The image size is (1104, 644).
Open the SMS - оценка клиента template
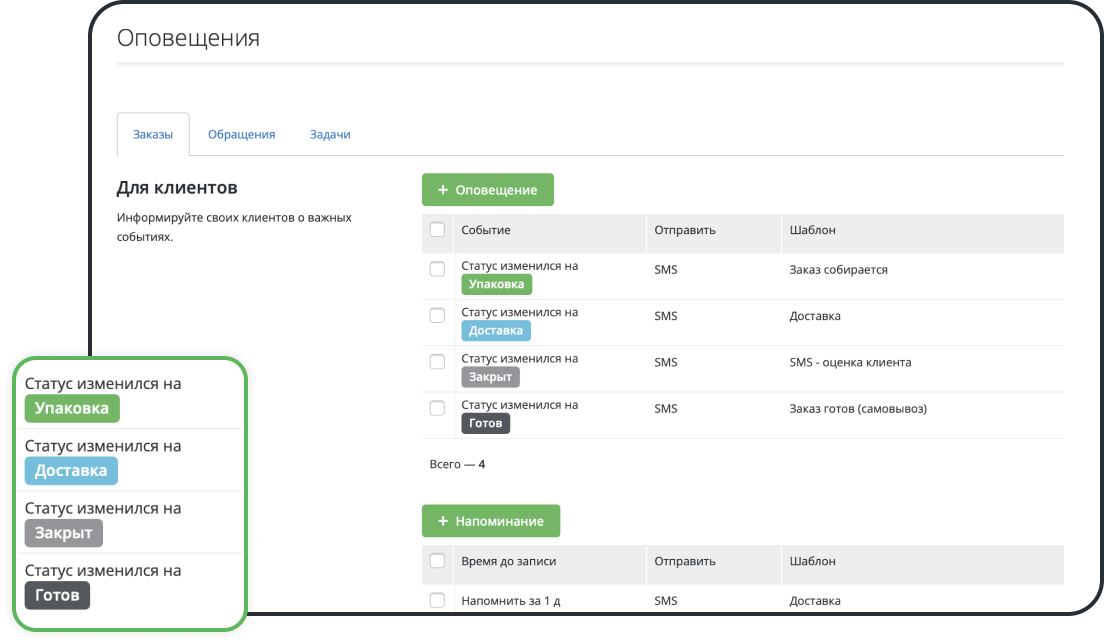pos(850,362)
